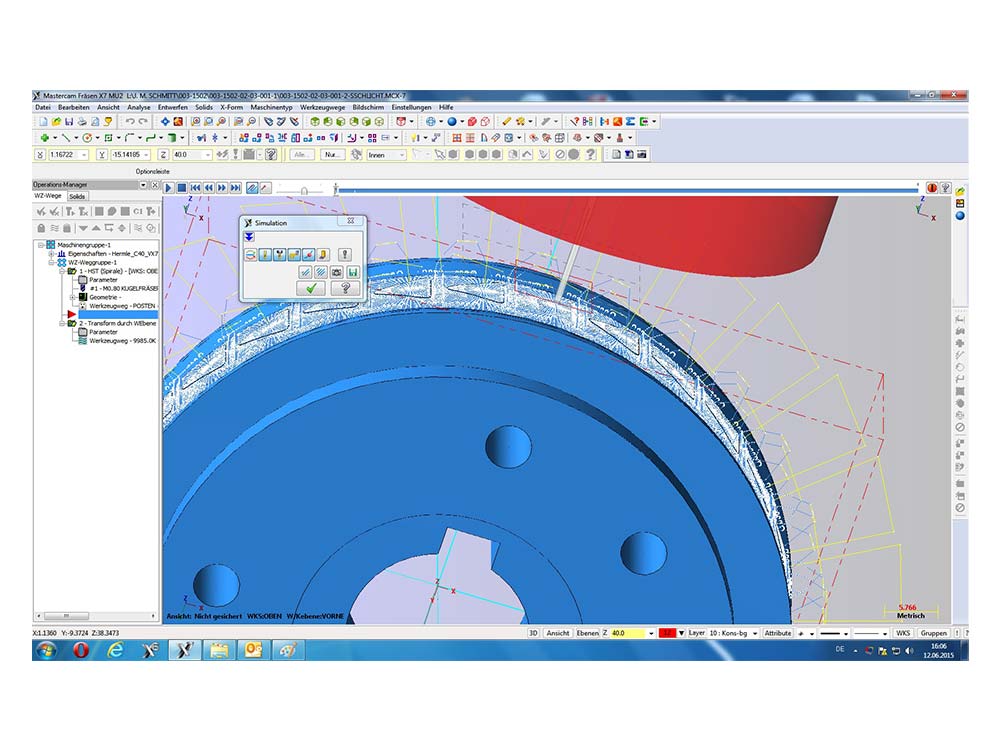Open the Layer dropdown showing 10 : Kons-bg

(734, 633)
